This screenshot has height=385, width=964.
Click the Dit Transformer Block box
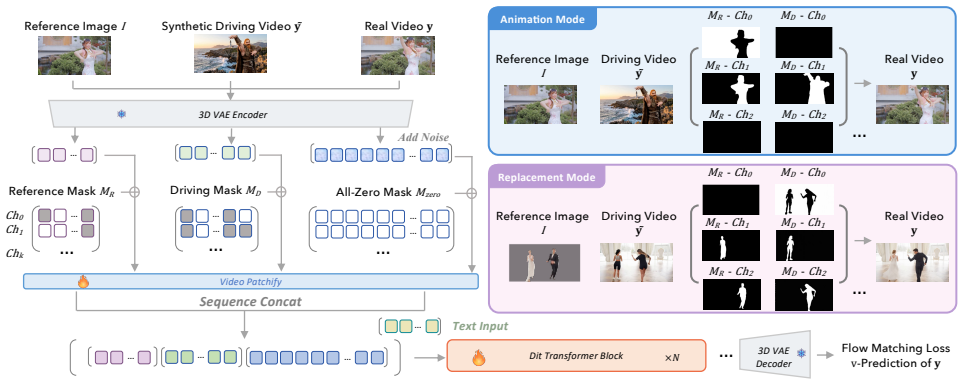(x=576, y=355)
